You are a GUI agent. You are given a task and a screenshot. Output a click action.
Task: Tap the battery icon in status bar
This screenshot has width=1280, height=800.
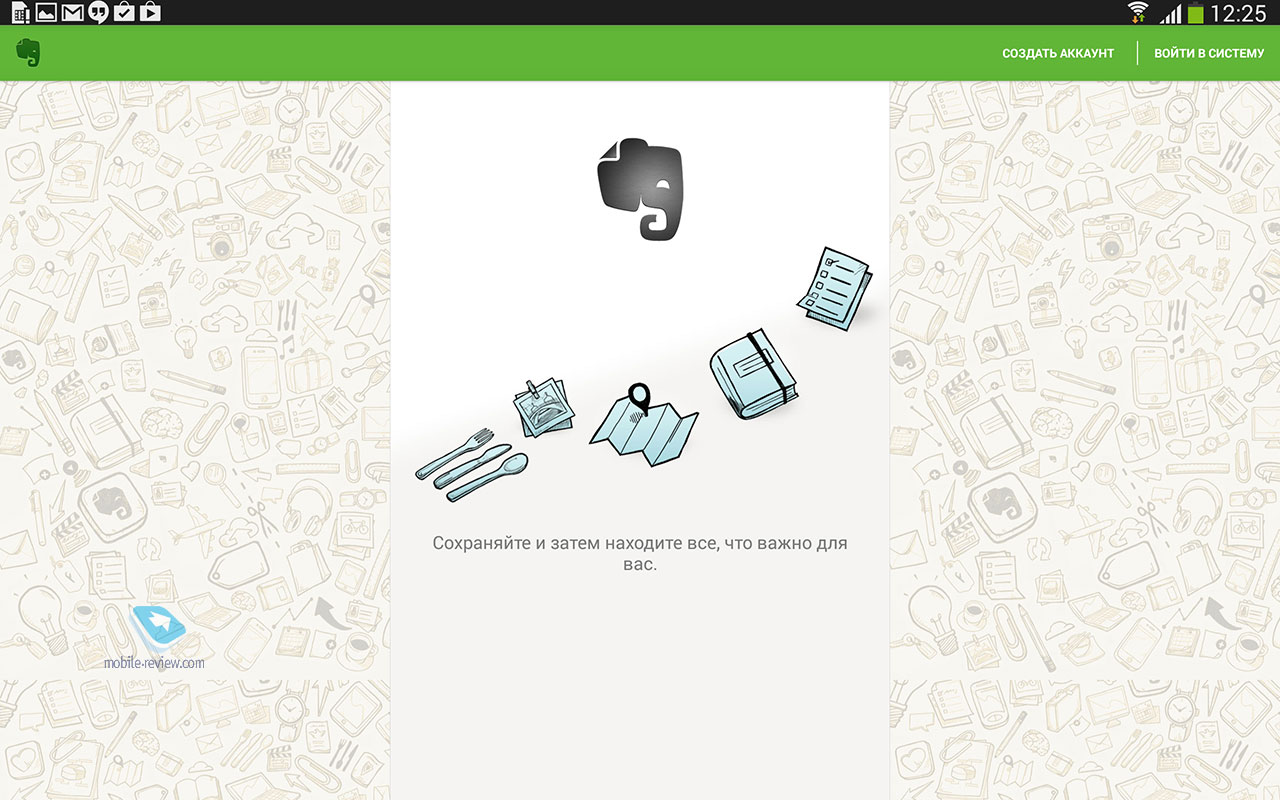tap(1195, 13)
